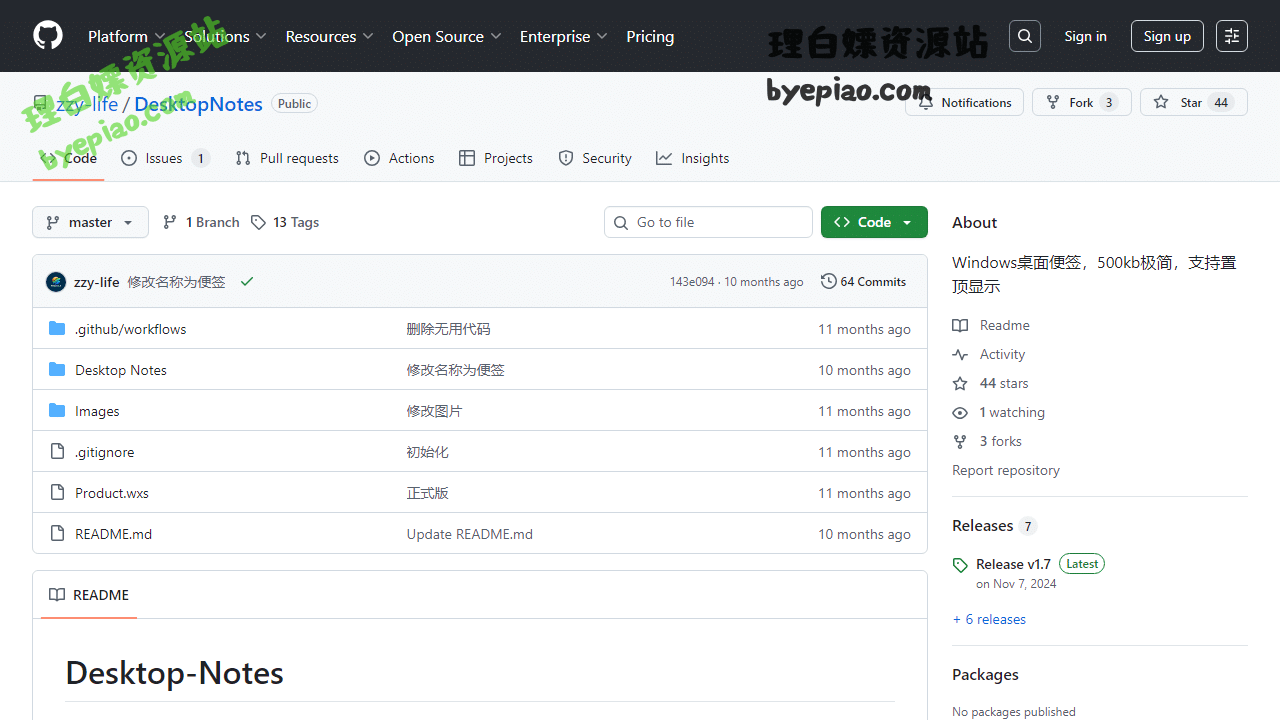Expand the master branch dropdown
Viewport: 1280px width, 720px height.
[x=90, y=222]
